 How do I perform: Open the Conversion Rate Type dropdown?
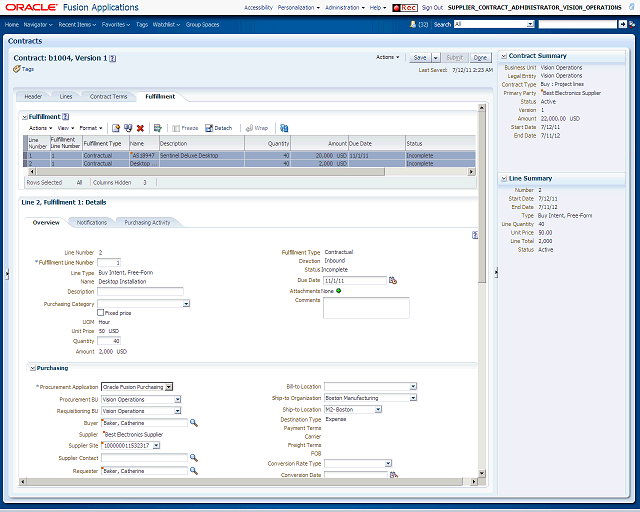[x=388, y=463]
